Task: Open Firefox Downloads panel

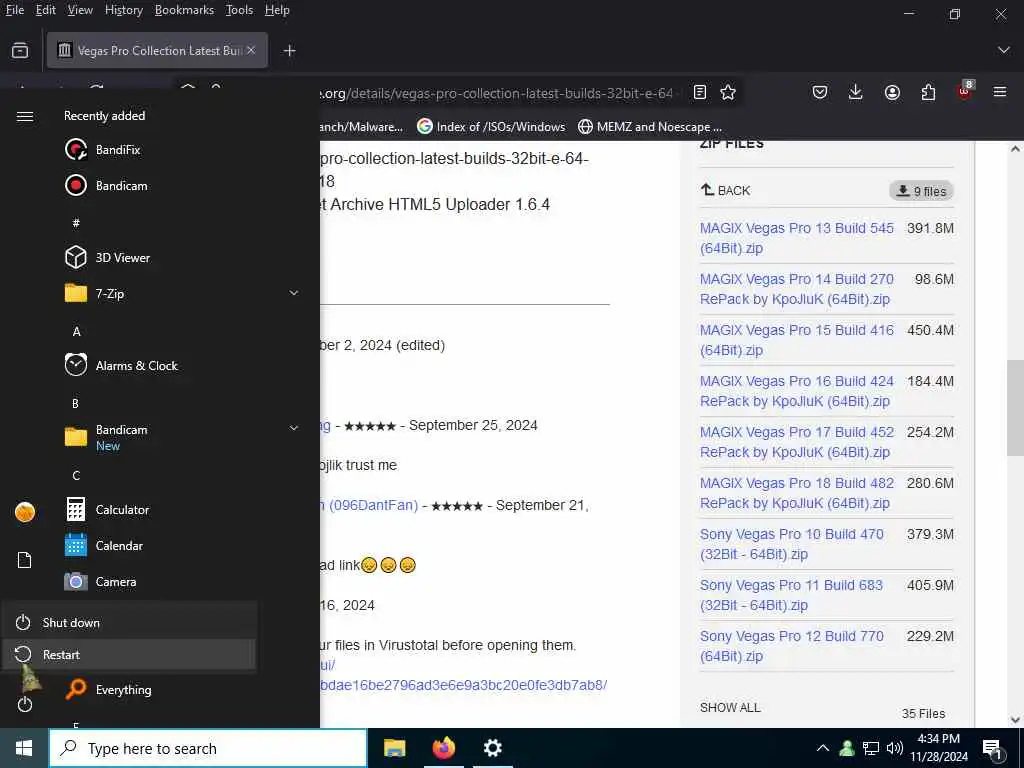Action: (856, 92)
